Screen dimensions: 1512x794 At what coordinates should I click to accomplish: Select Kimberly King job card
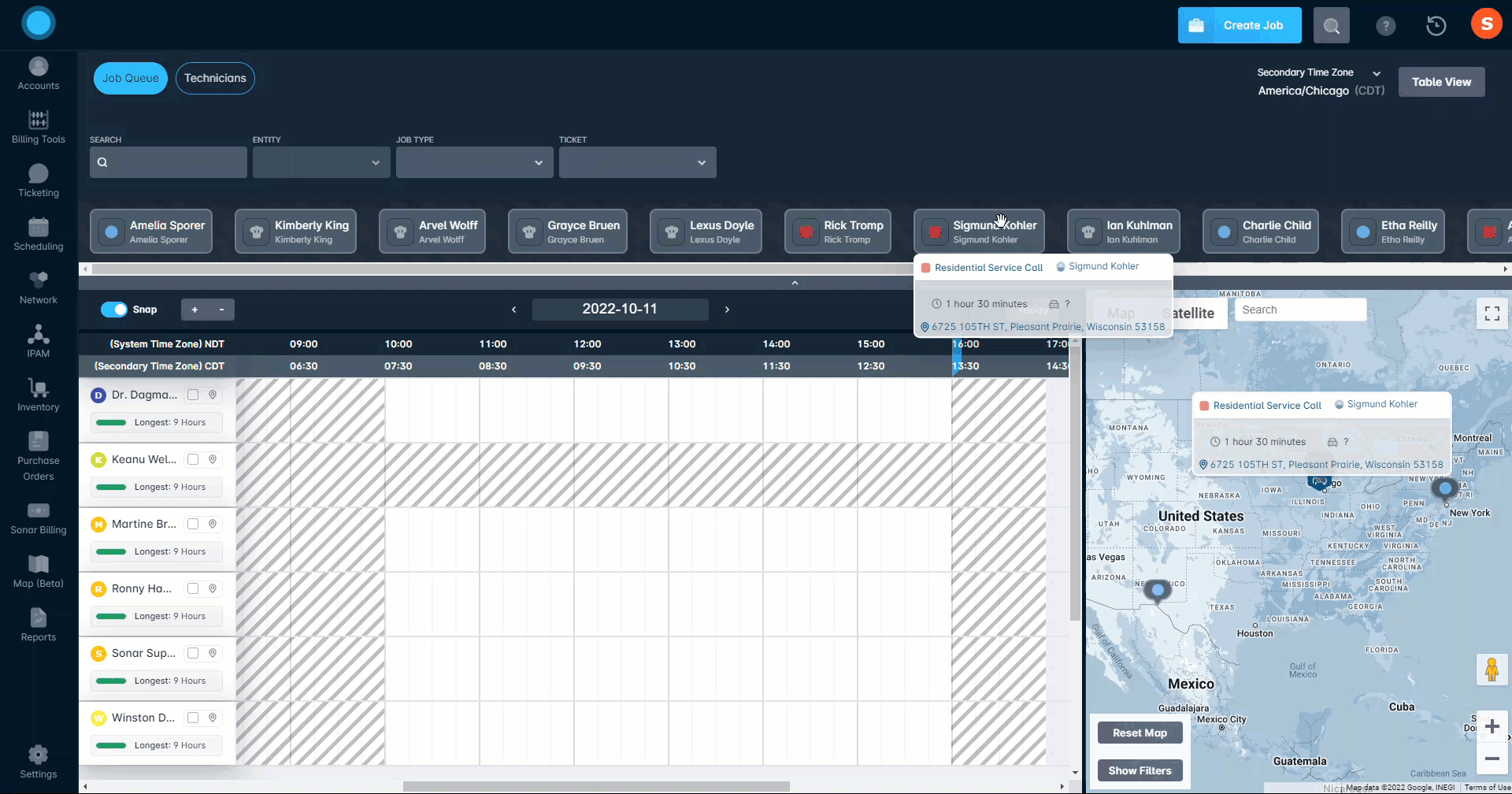[x=295, y=231]
